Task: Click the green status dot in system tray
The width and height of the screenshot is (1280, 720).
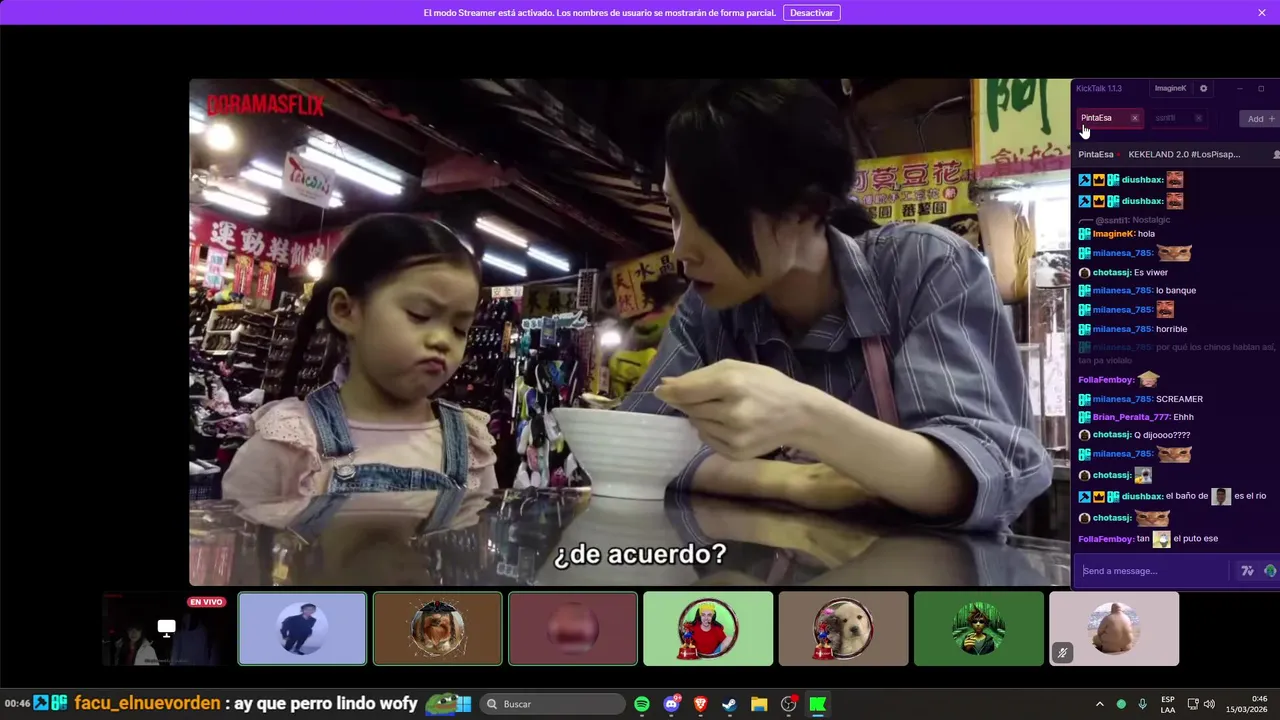Action: click(x=1121, y=704)
